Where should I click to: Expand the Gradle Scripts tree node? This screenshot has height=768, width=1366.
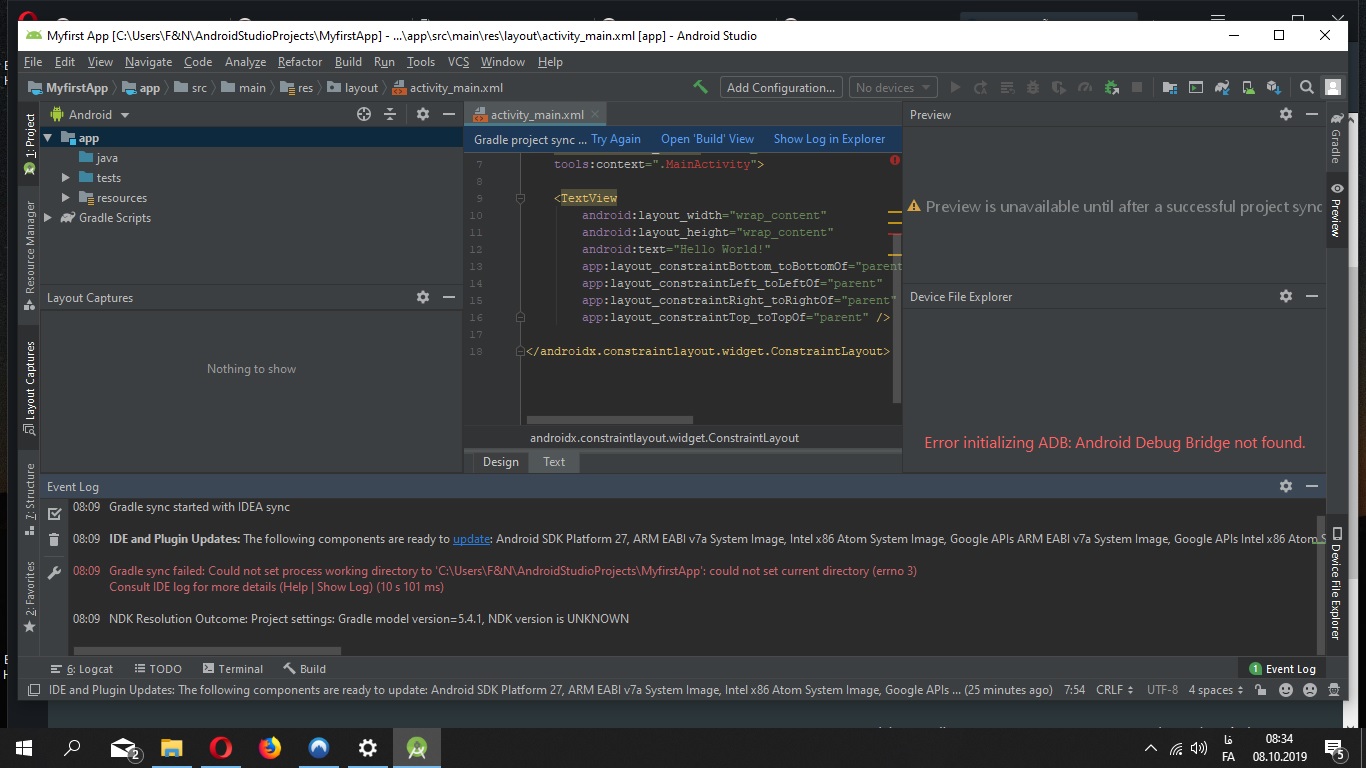tap(47, 218)
